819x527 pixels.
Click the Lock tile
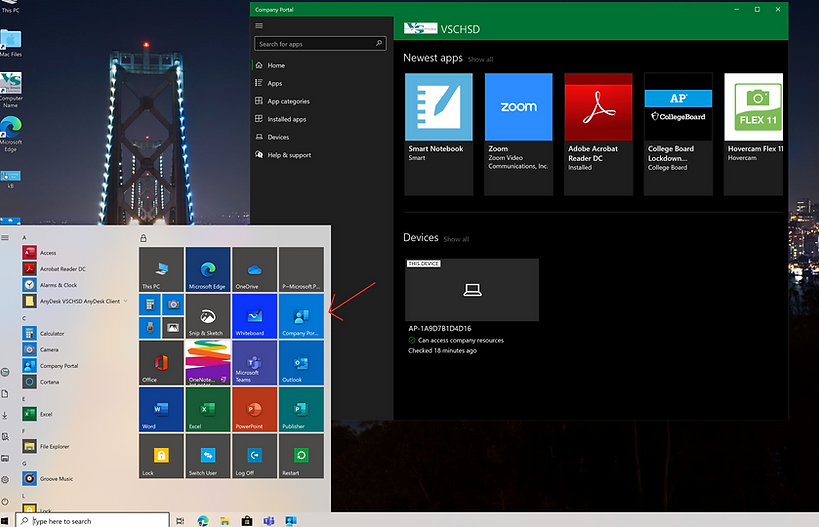161,456
